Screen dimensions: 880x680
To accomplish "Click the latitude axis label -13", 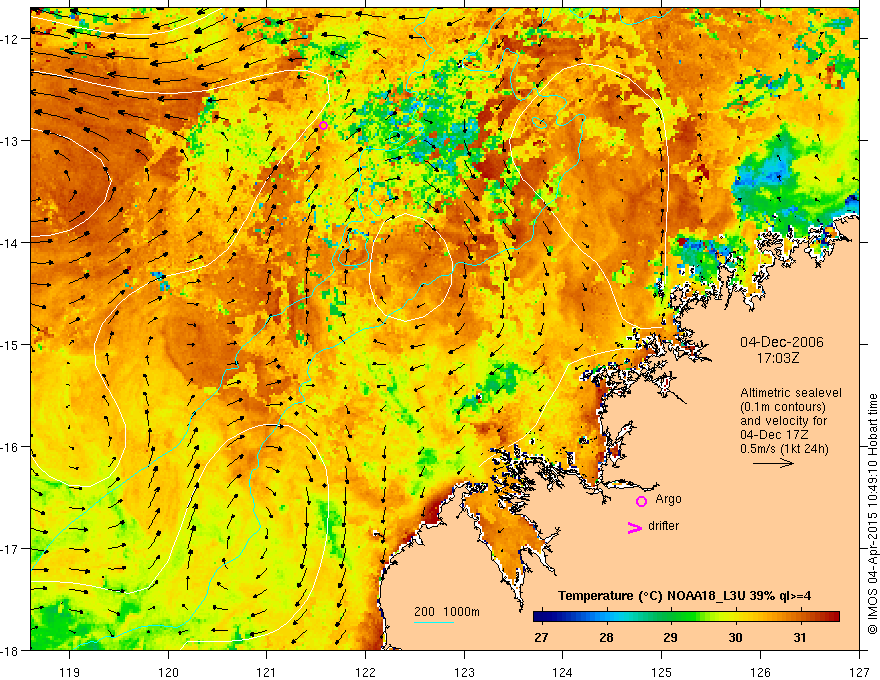I will [11, 141].
